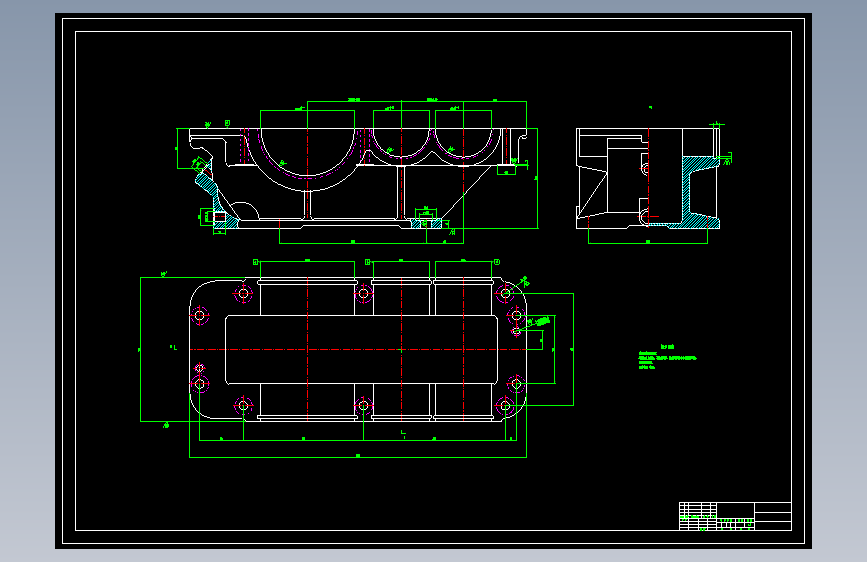Select the overall length dimension below plan view
Image resolution: width=867 pixels, height=562 pixels.
tap(358, 456)
